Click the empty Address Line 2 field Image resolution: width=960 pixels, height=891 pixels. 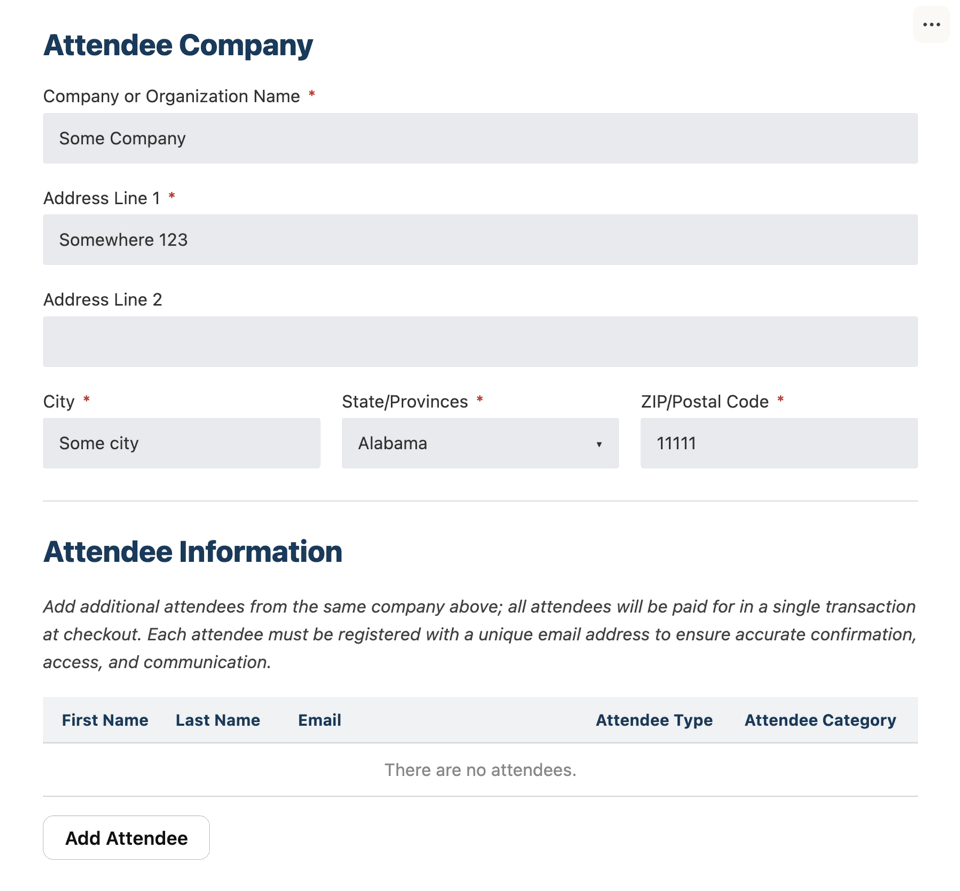click(480, 341)
